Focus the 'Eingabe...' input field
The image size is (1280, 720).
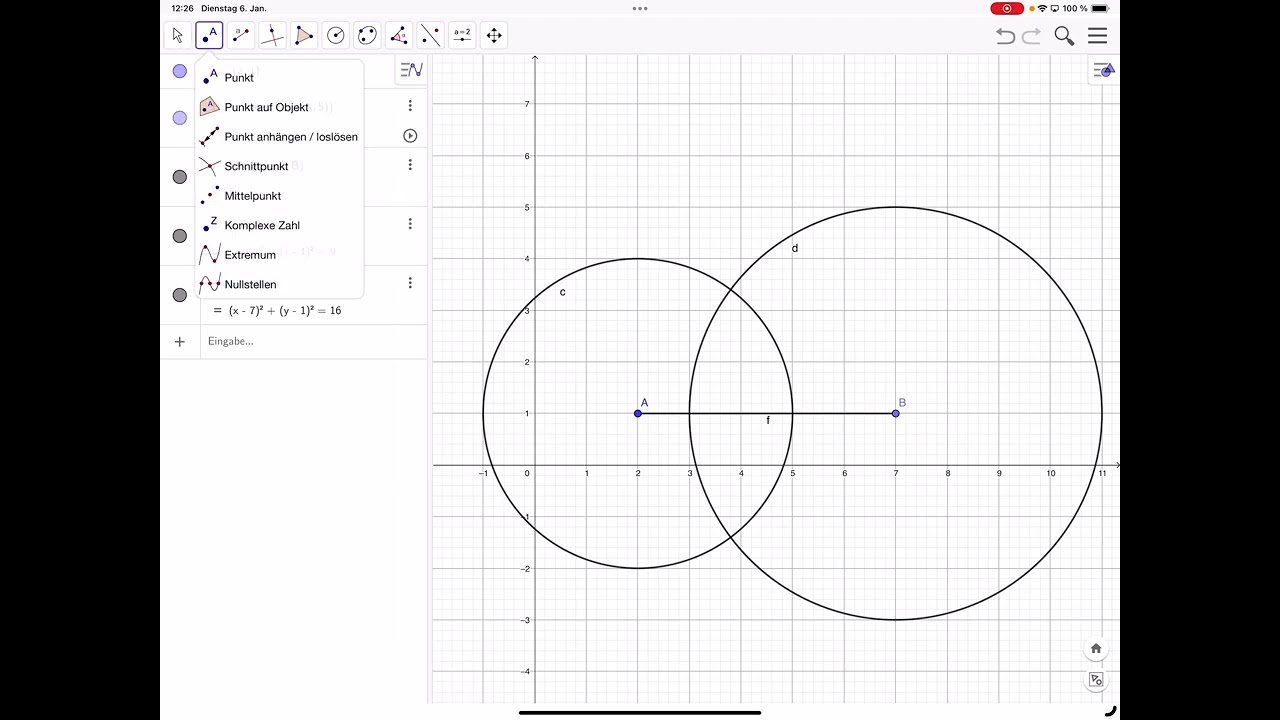tap(314, 341)
